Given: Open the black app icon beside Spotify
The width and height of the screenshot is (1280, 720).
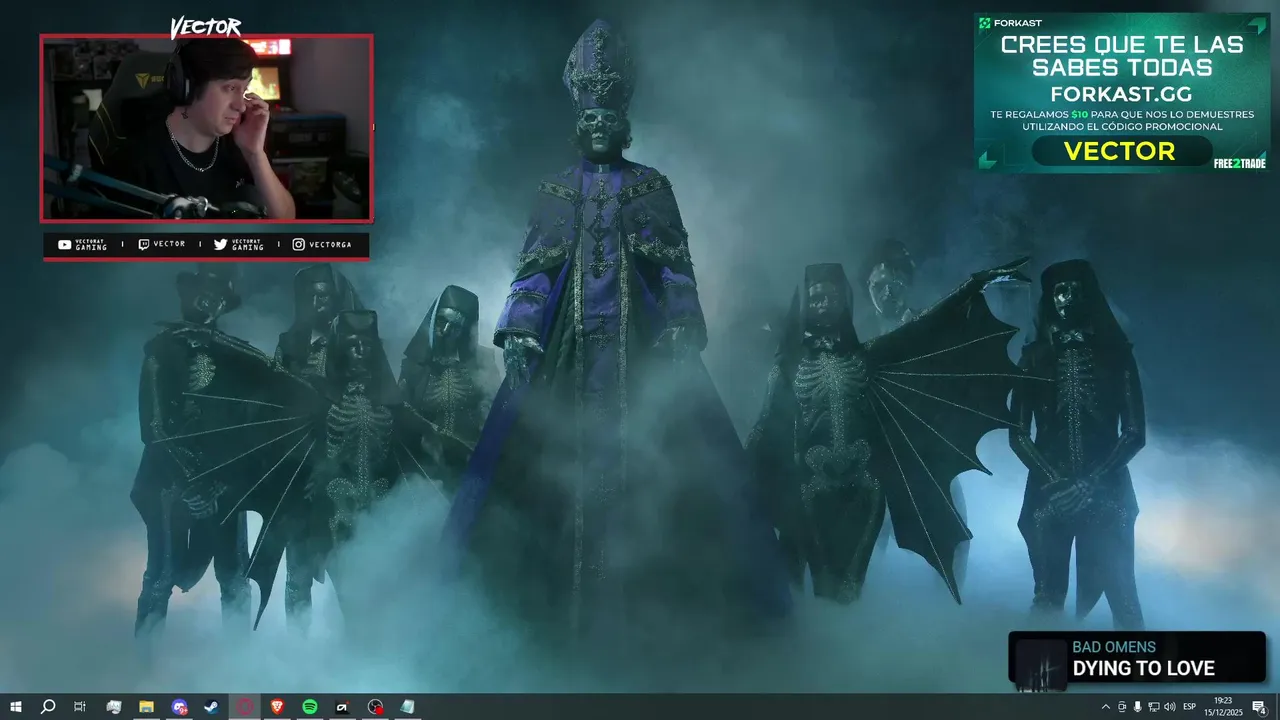Looking at the screenshot, I should click(342, 707).
